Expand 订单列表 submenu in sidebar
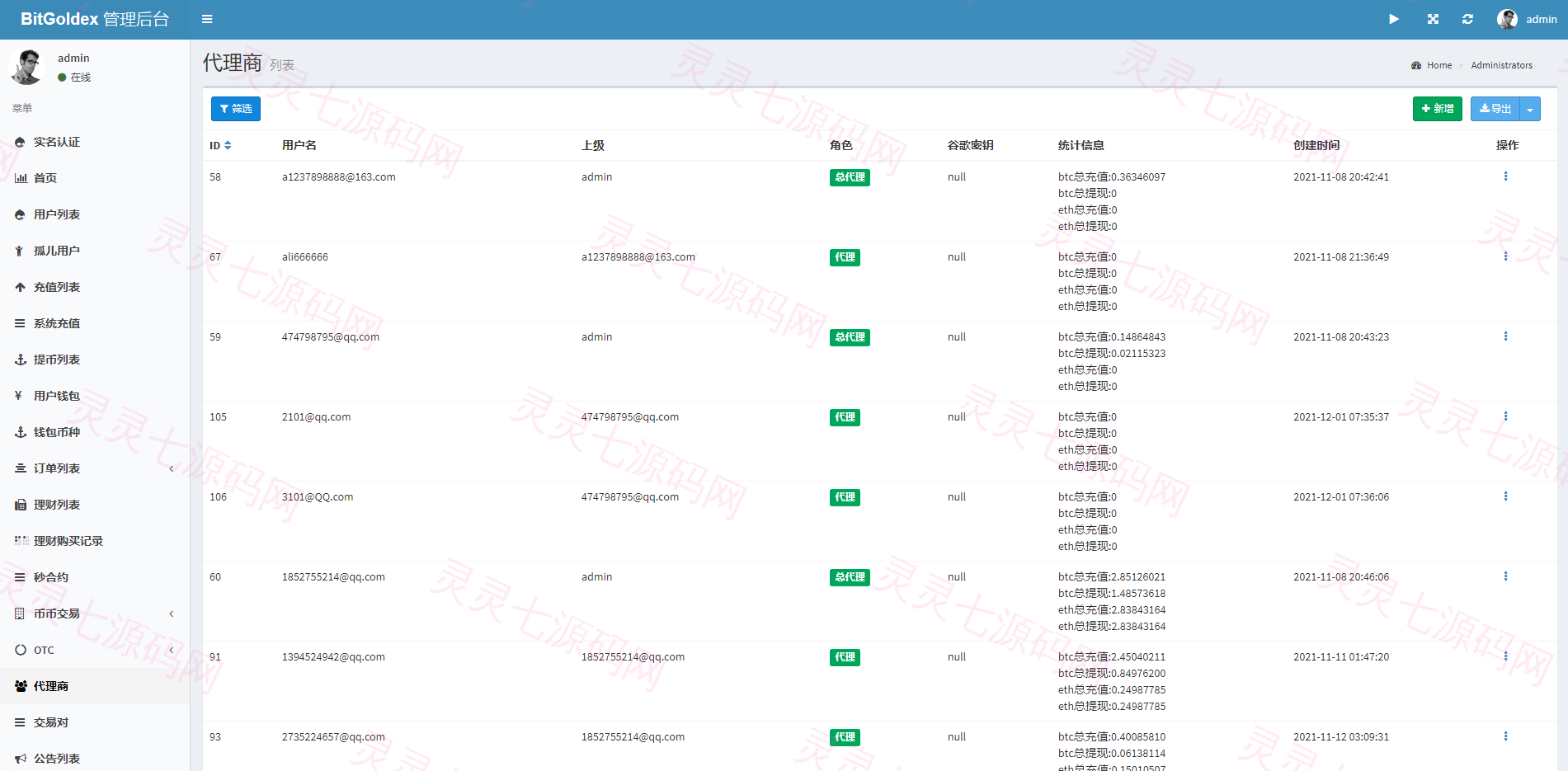The height and width of the screenshot is (771, 1568). 95,468
